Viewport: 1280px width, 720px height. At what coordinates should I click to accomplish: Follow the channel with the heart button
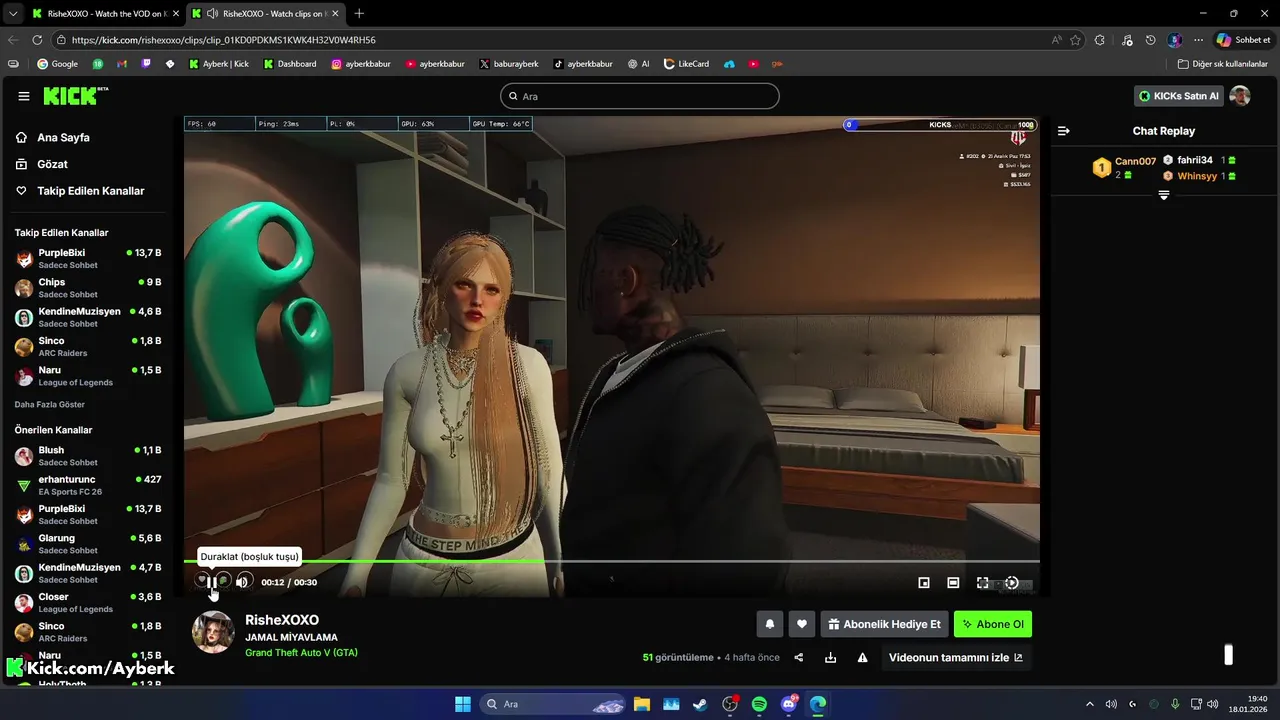(802, 624)
